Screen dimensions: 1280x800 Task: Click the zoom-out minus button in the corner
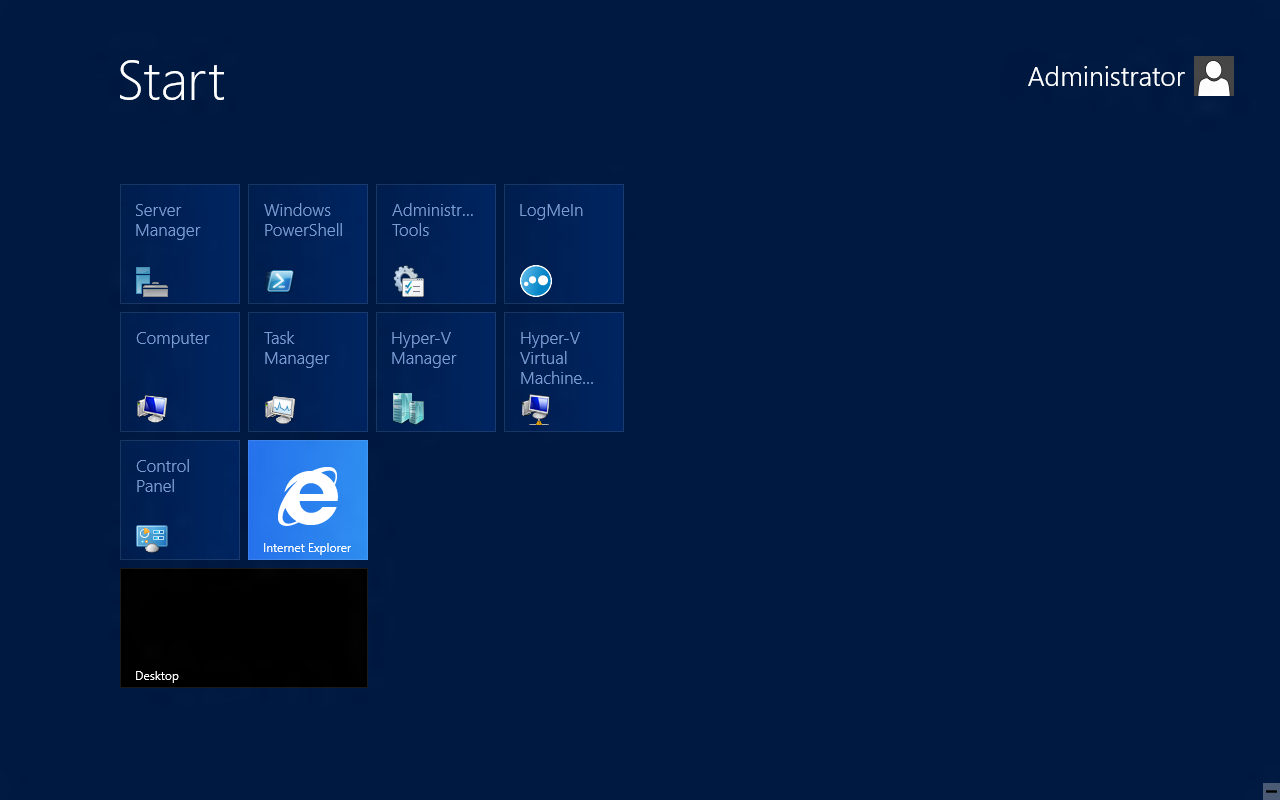pyautogui.click(x=1271, y=790)
